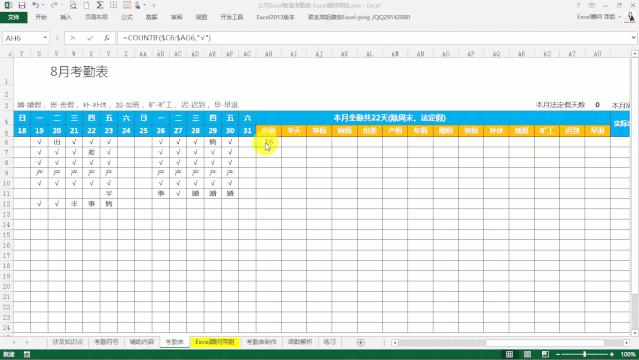Open print preview from quick access toolbar
The image size is (639, 360).
pos(73,5)
